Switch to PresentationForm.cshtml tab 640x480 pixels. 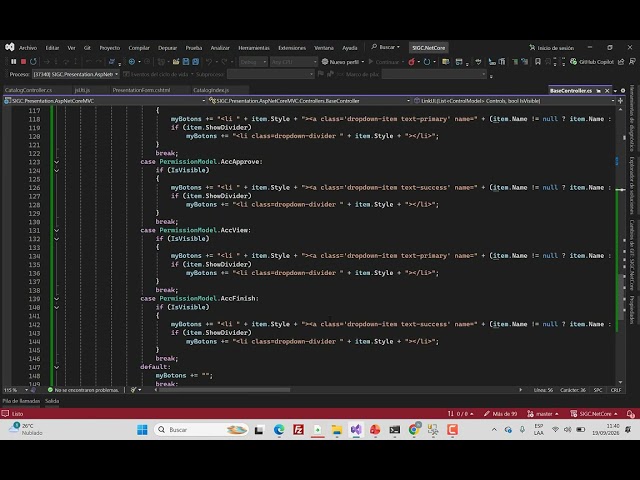[x=141, y=90]
